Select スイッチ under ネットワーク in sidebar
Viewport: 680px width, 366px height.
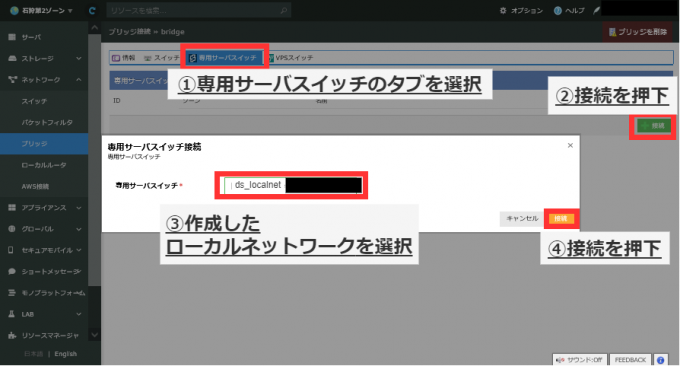coord(44,101)
